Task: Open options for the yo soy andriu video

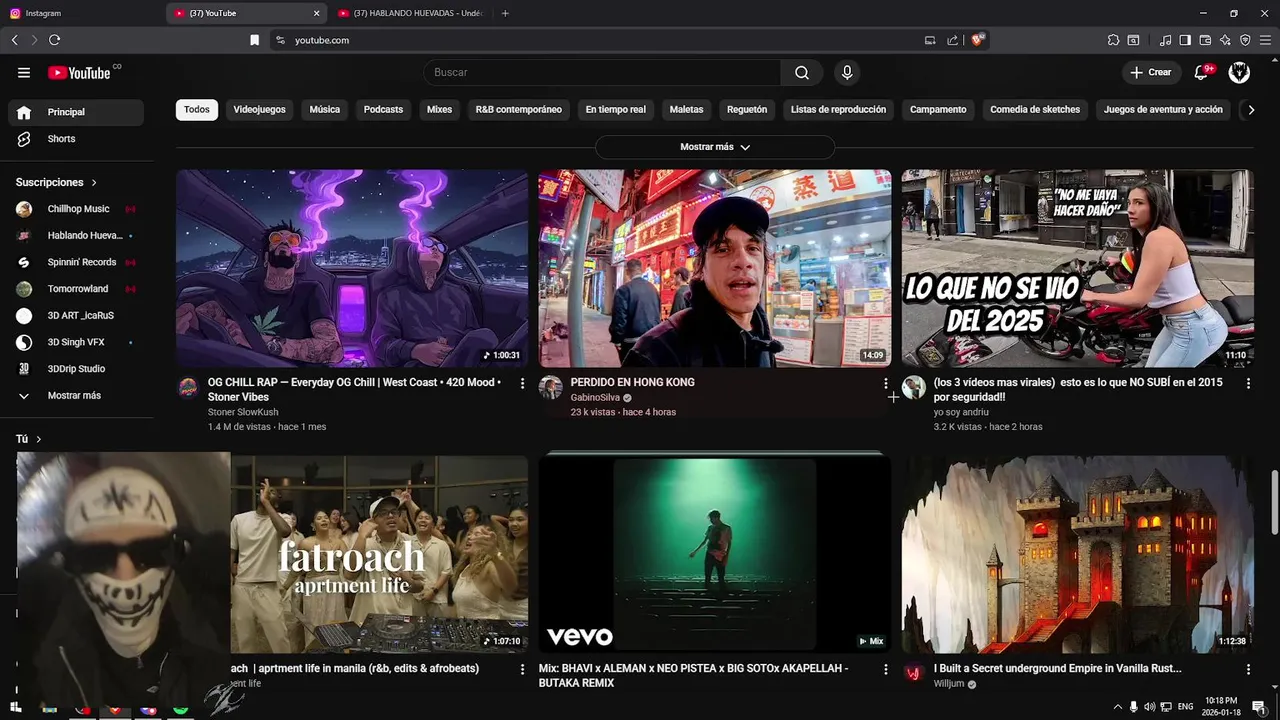Action: [1248, 383]
